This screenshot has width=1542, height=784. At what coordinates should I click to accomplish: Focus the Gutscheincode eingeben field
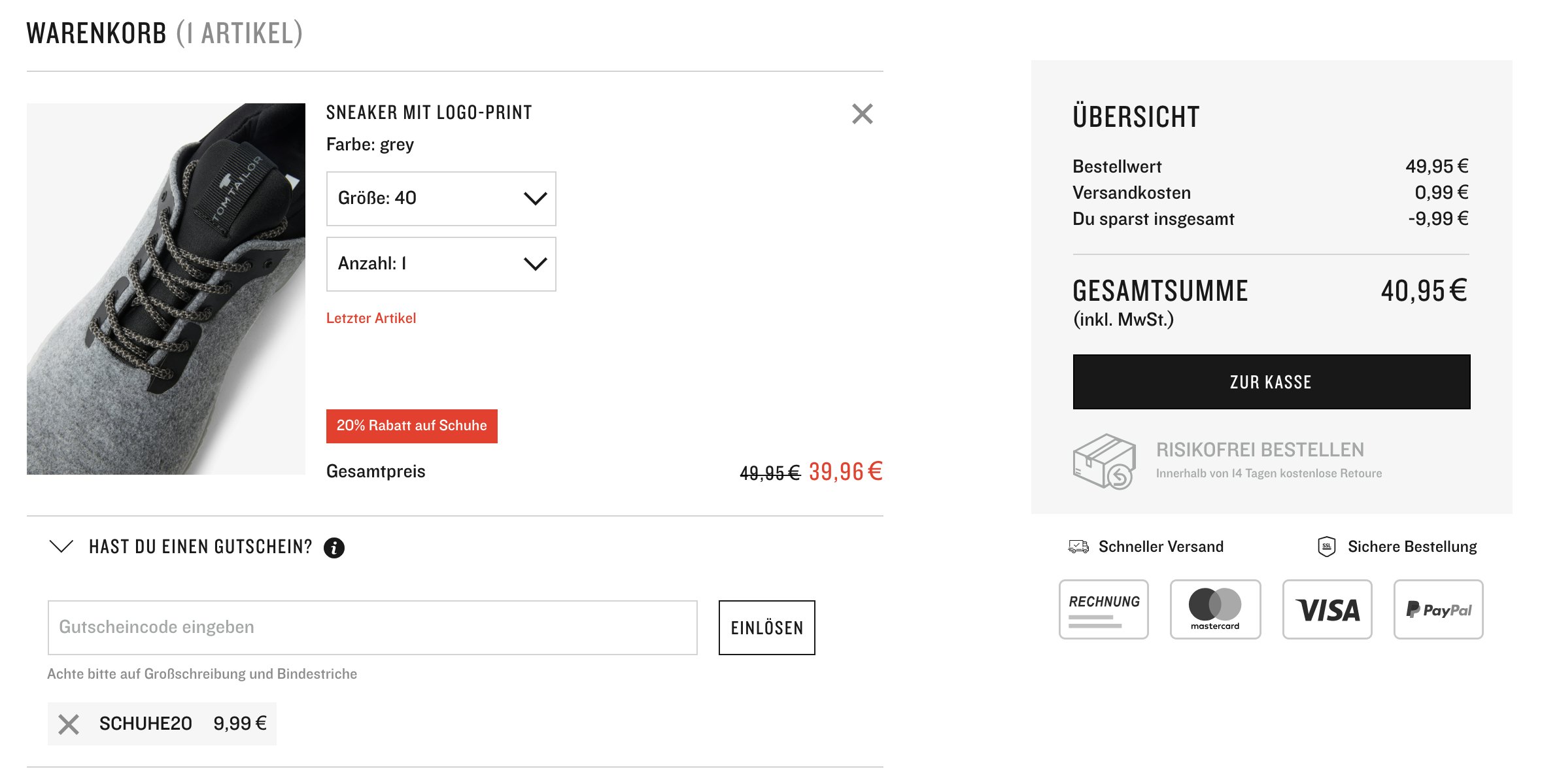point(372,628)
